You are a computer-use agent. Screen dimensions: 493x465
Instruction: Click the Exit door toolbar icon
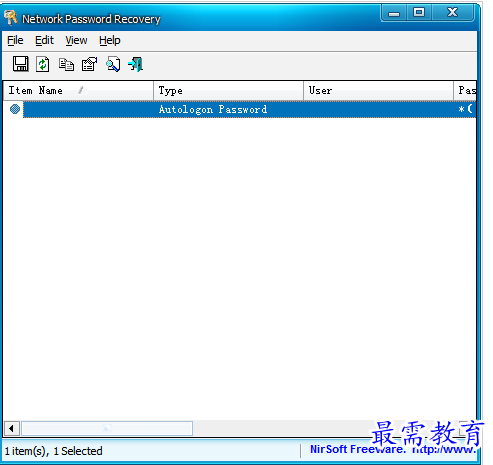pos(136,64)
